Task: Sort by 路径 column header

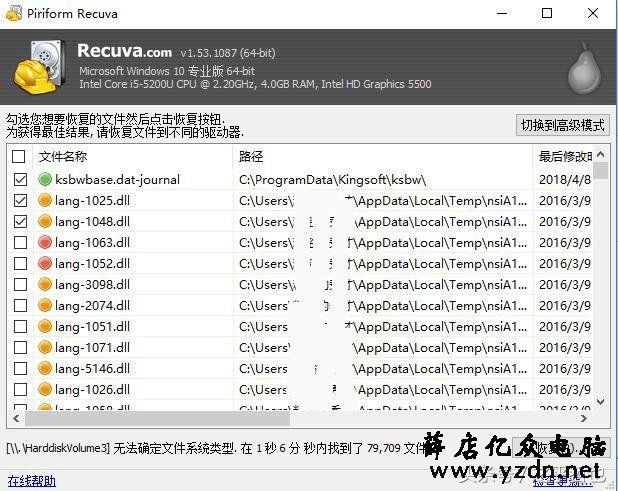Action: pos(382,156)
